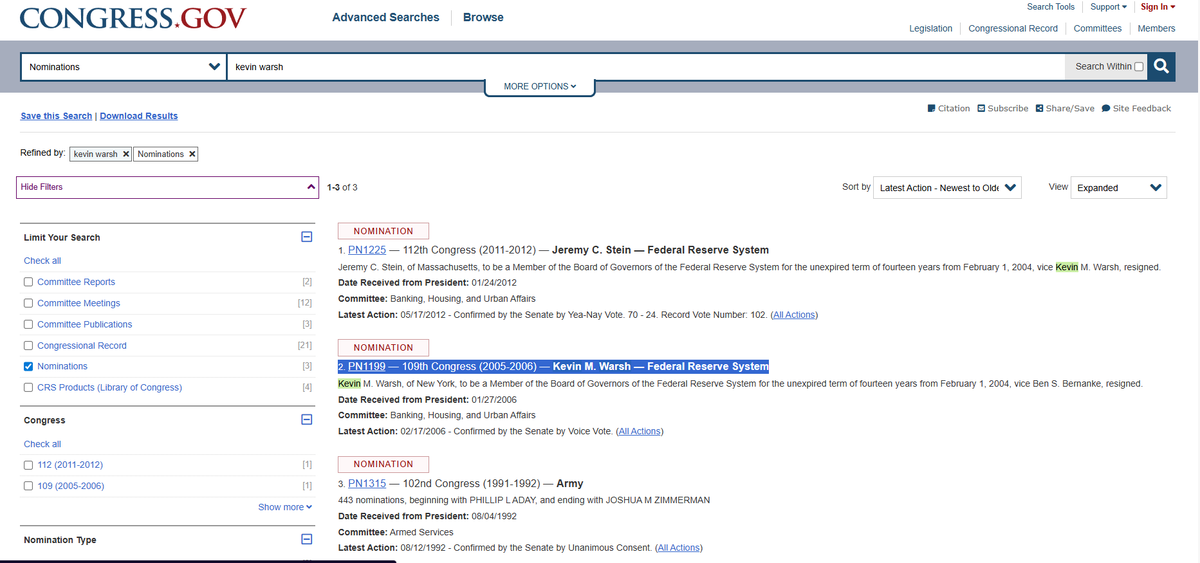Click the search box containing 'kevin warsh'
The image size is (1200, 563).
point(646,67)
